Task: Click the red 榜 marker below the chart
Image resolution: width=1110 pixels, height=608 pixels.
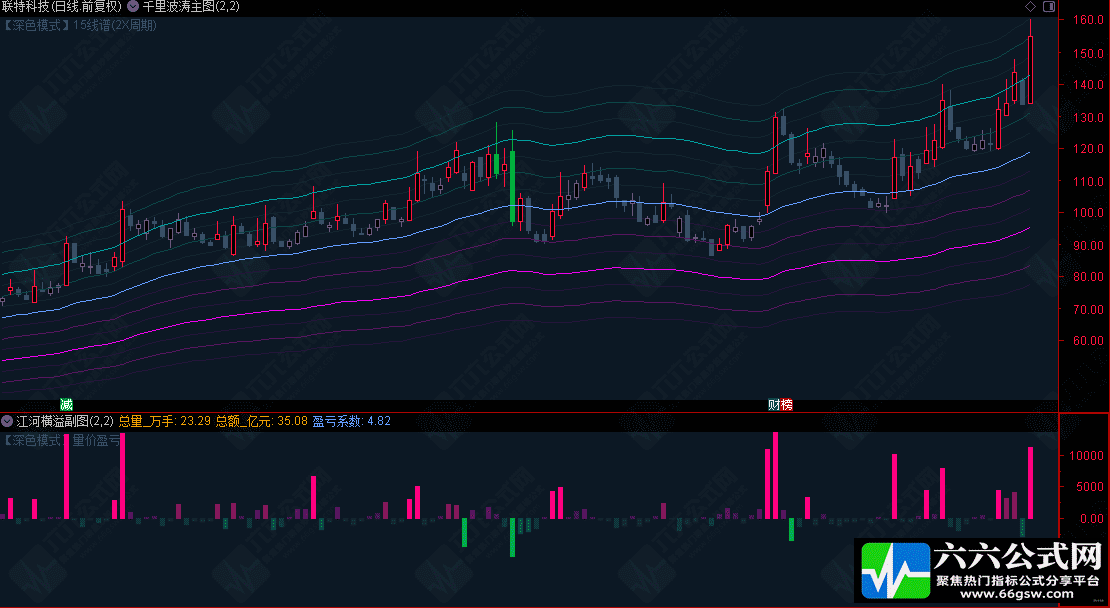Action: coord(786,405)
